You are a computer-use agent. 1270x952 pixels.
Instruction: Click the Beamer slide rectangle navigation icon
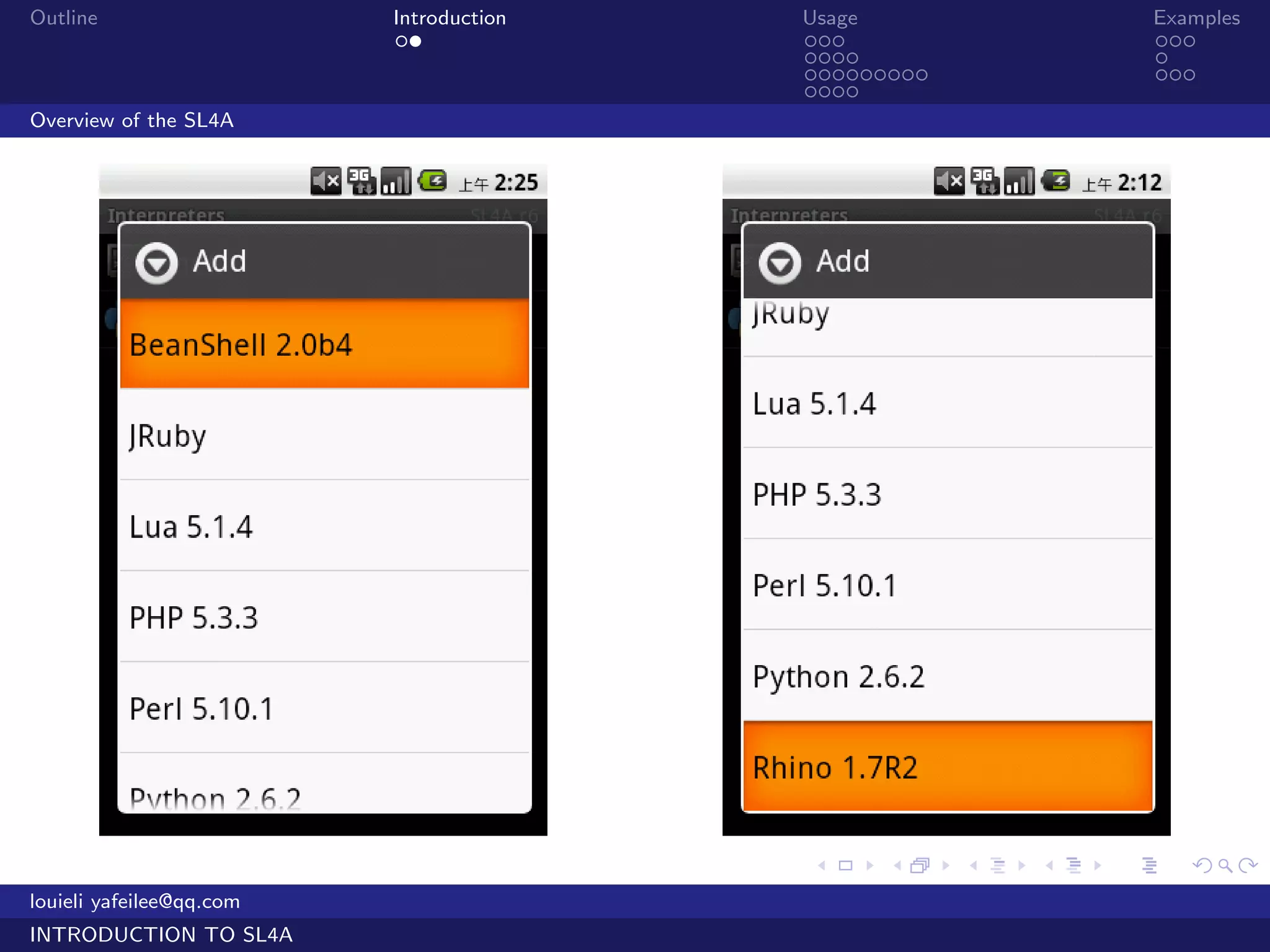click(845, 865)
